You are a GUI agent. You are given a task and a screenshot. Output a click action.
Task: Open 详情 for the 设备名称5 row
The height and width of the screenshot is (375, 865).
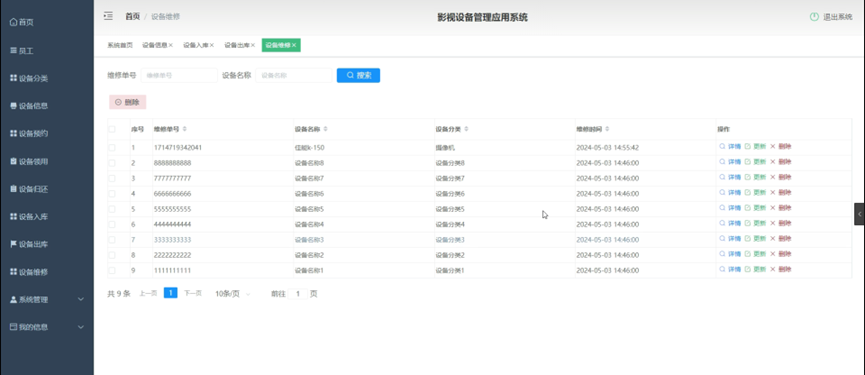730,208
